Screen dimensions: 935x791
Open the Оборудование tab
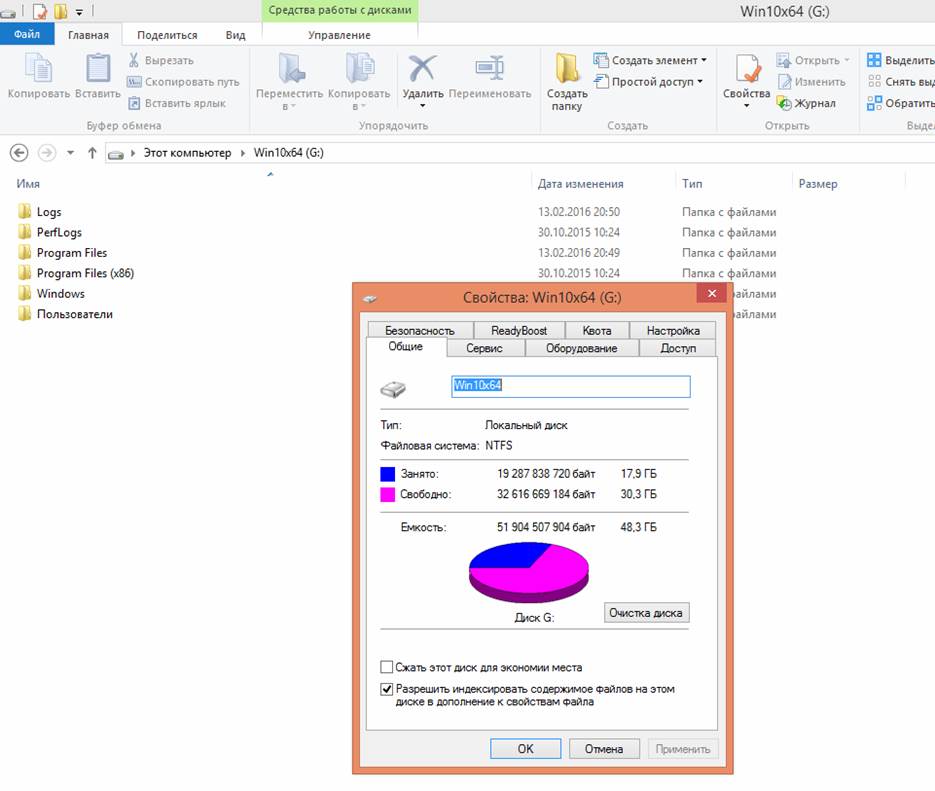click(x=581, y=348)
